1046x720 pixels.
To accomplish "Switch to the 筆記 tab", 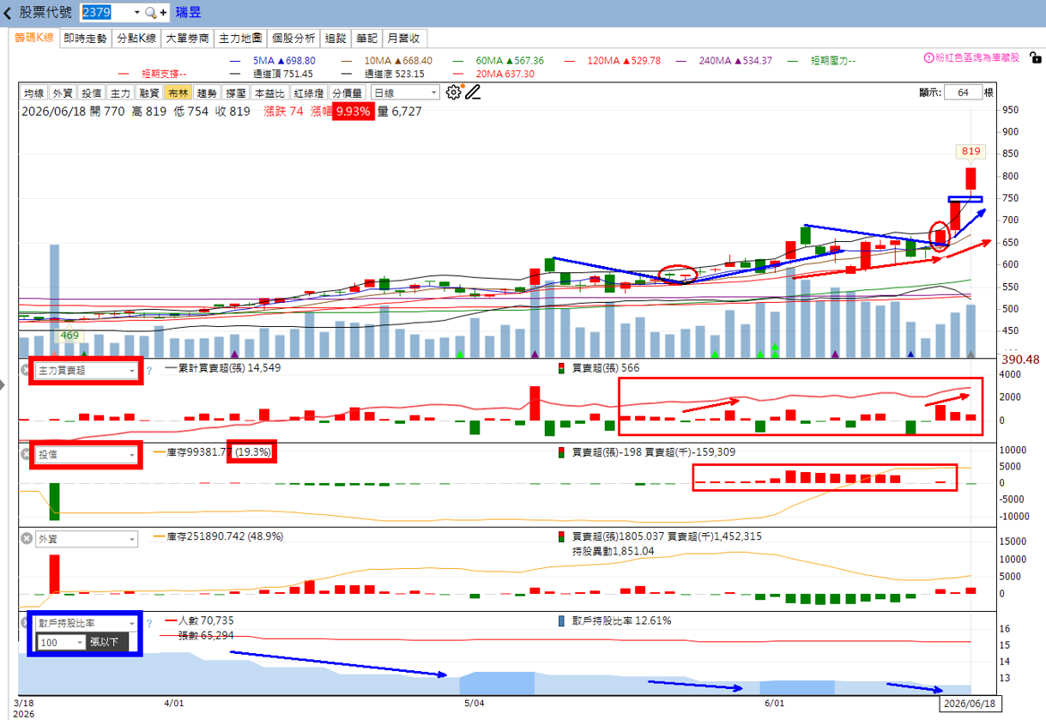I will (367, 38).
